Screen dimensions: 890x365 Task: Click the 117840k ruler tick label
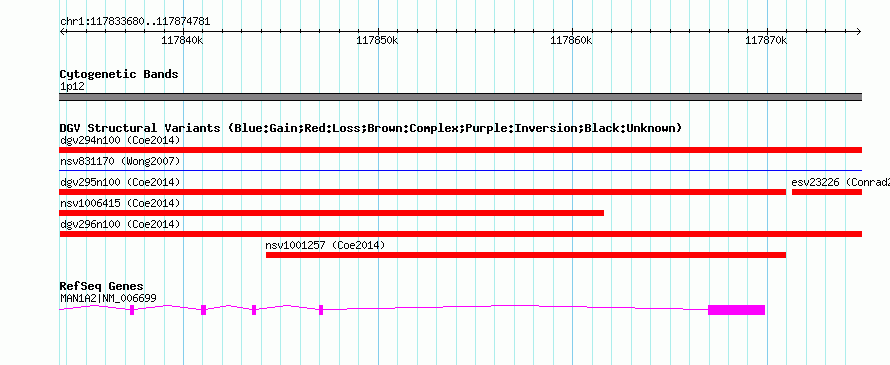pos(183,40)
